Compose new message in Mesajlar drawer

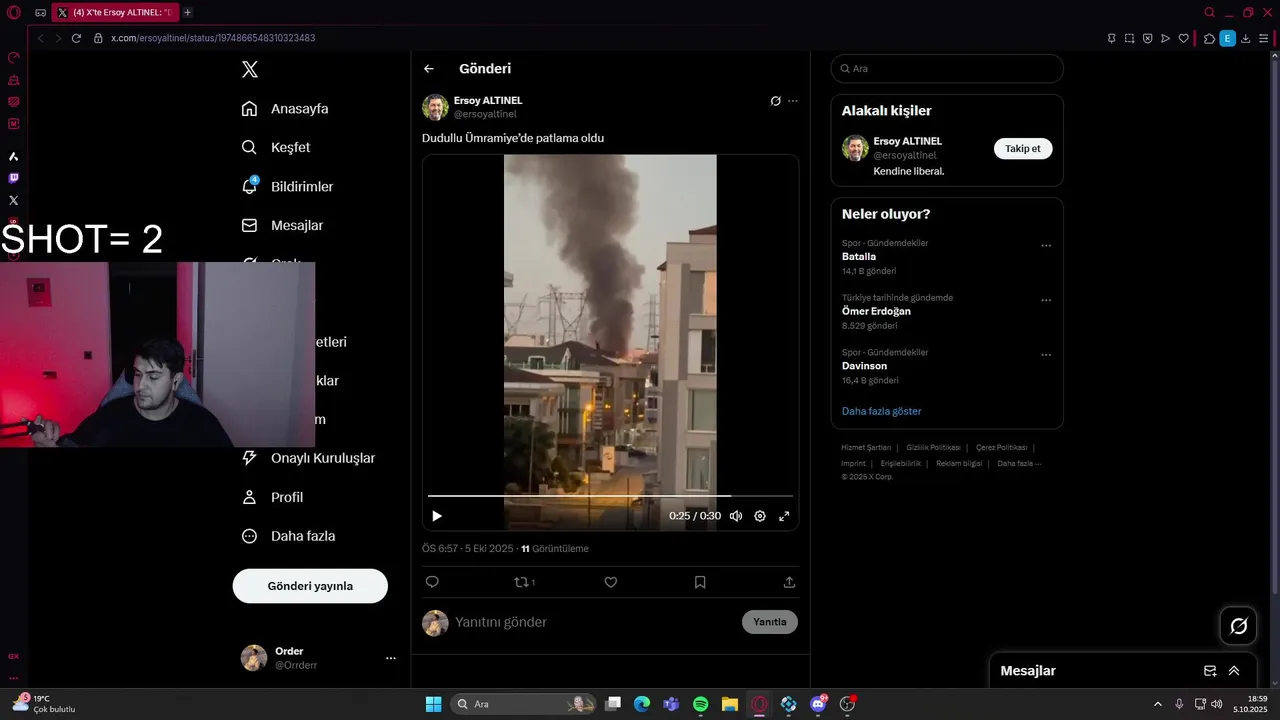coord(1210,671)
